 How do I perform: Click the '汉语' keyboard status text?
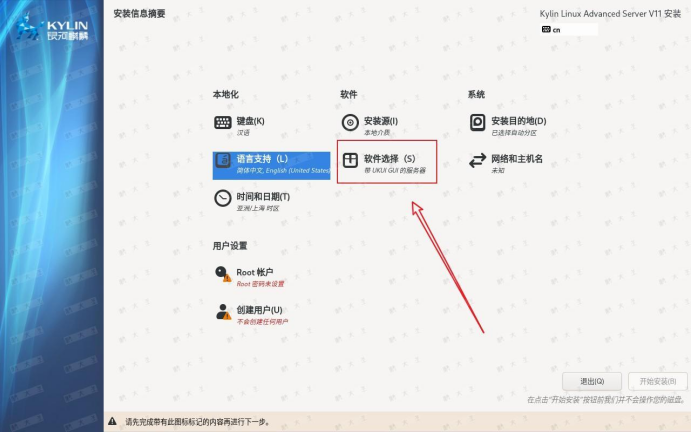[243, 132]
